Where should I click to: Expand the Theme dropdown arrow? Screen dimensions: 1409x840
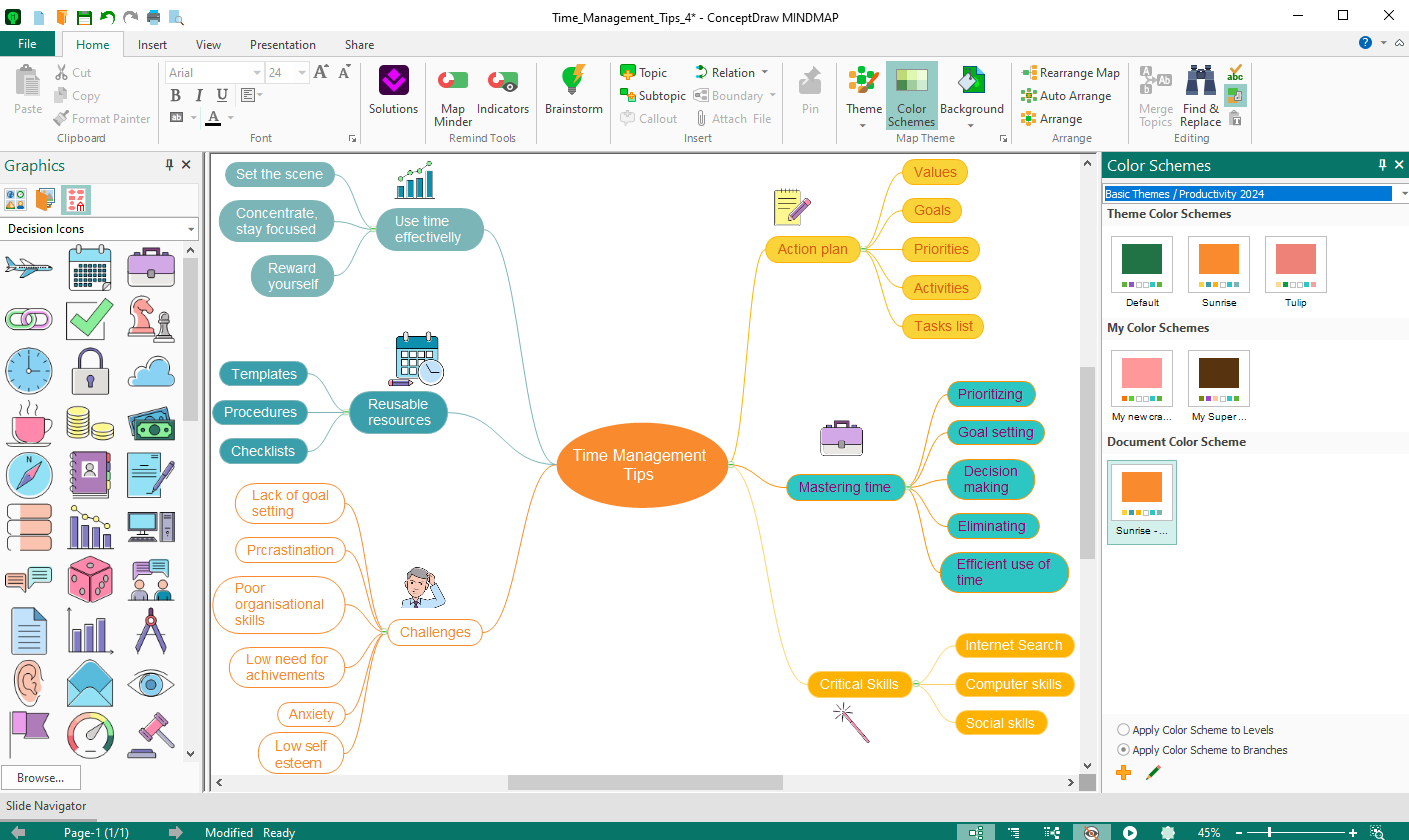pos(863,125)
